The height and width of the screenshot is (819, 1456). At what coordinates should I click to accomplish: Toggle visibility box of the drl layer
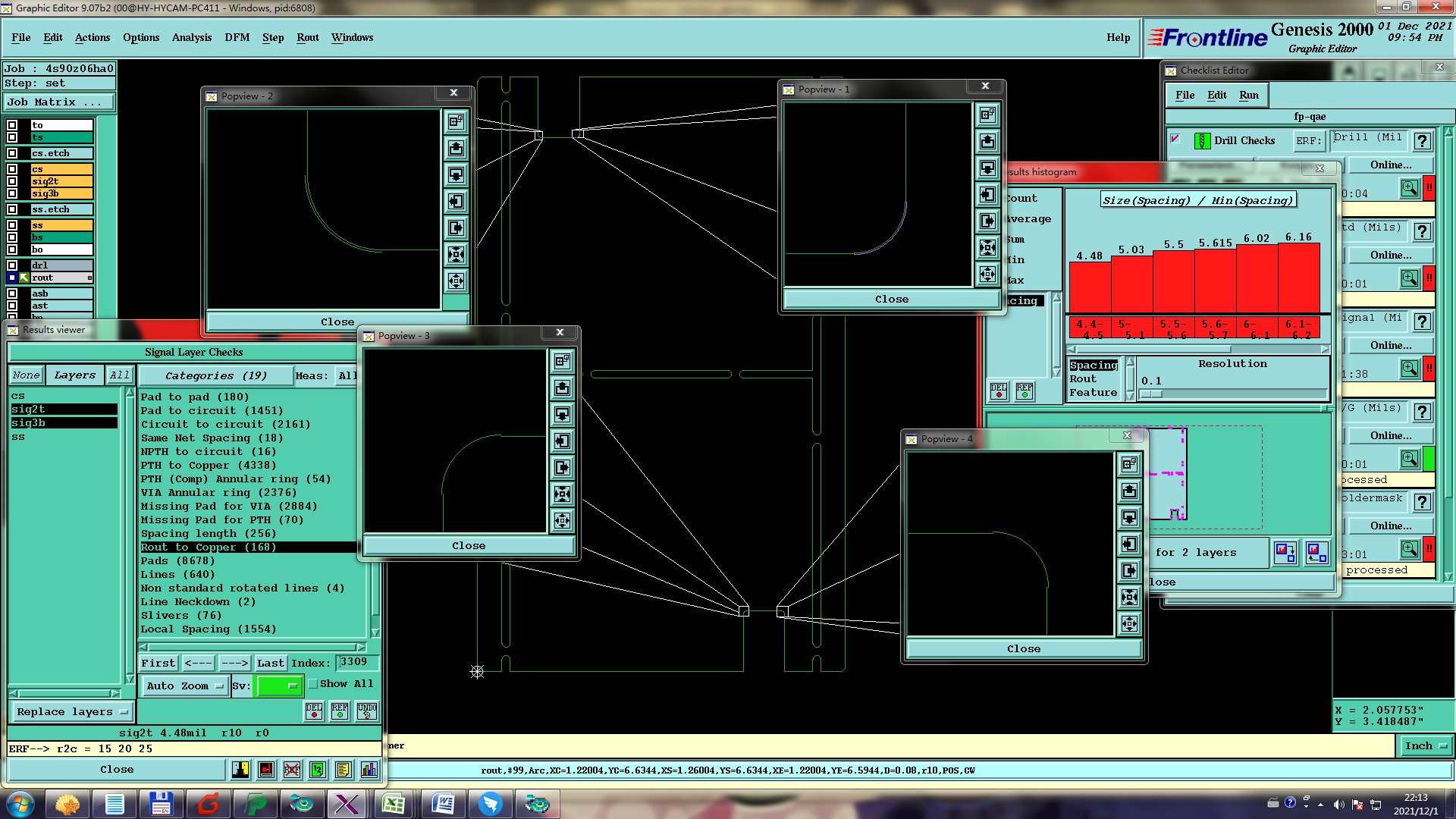12,265
